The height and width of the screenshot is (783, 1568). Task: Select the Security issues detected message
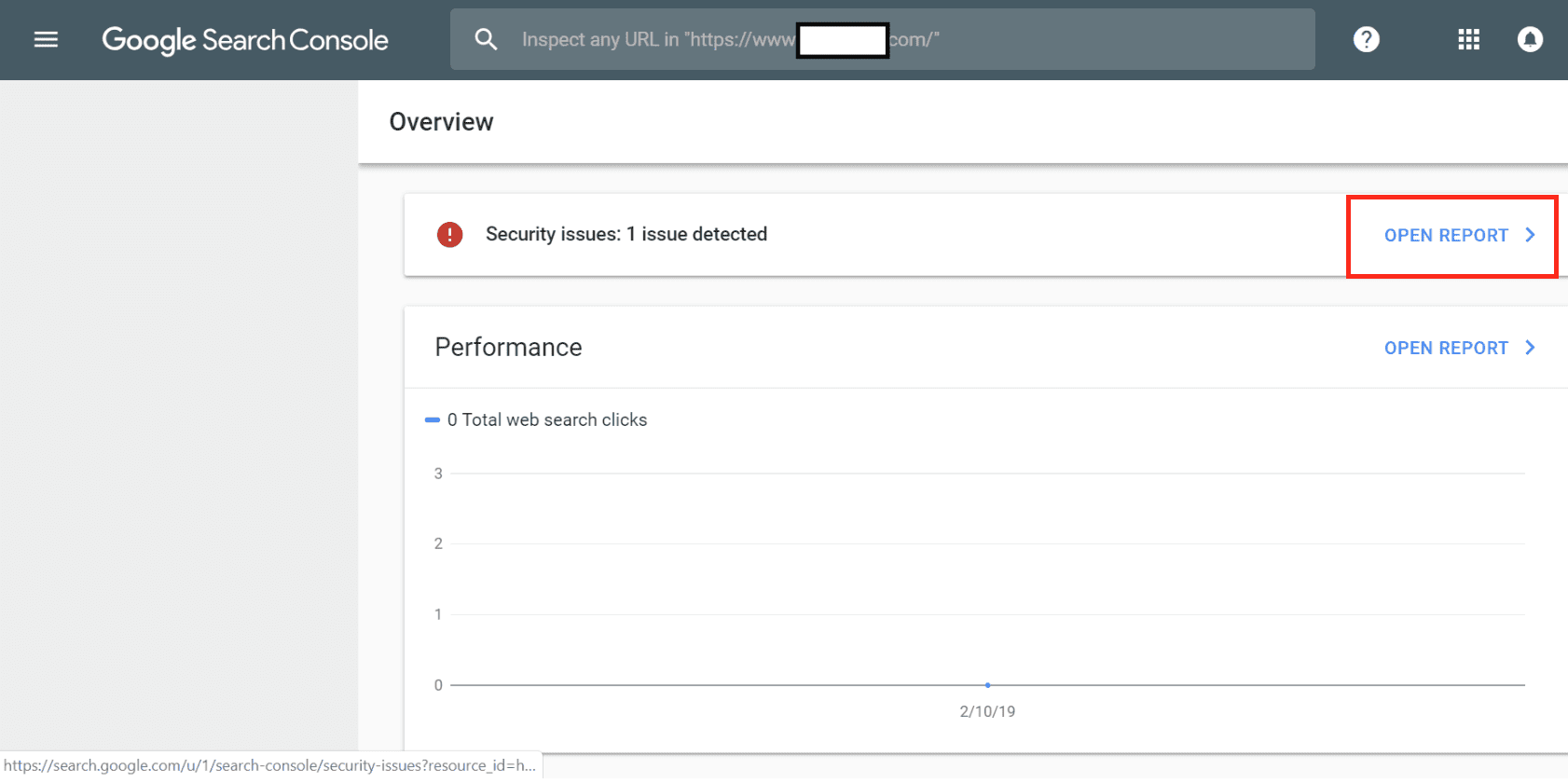(626, 235)
